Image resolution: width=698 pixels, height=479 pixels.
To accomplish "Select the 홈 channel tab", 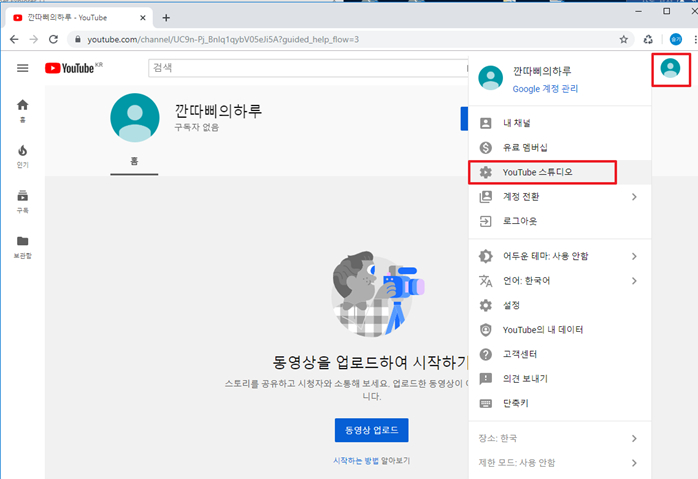I will coord(134,162).
